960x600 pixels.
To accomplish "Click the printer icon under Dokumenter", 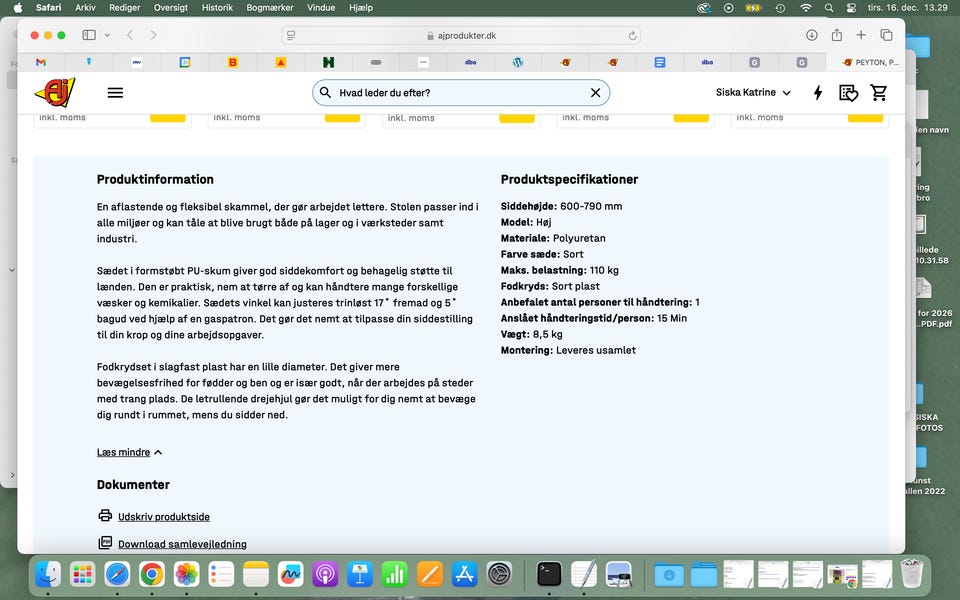I will [x=105, y=516].
